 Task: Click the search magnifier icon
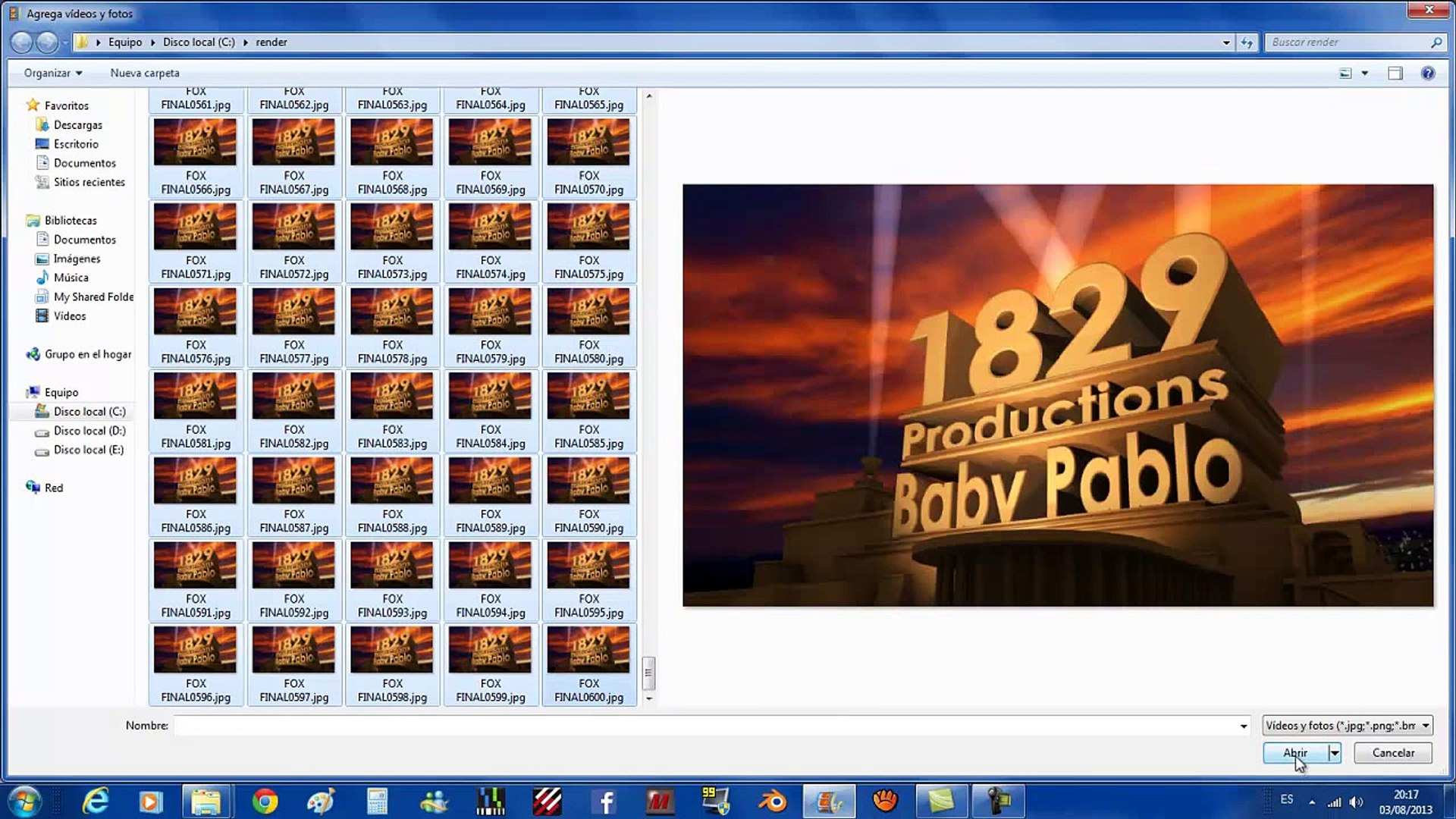1436,42
